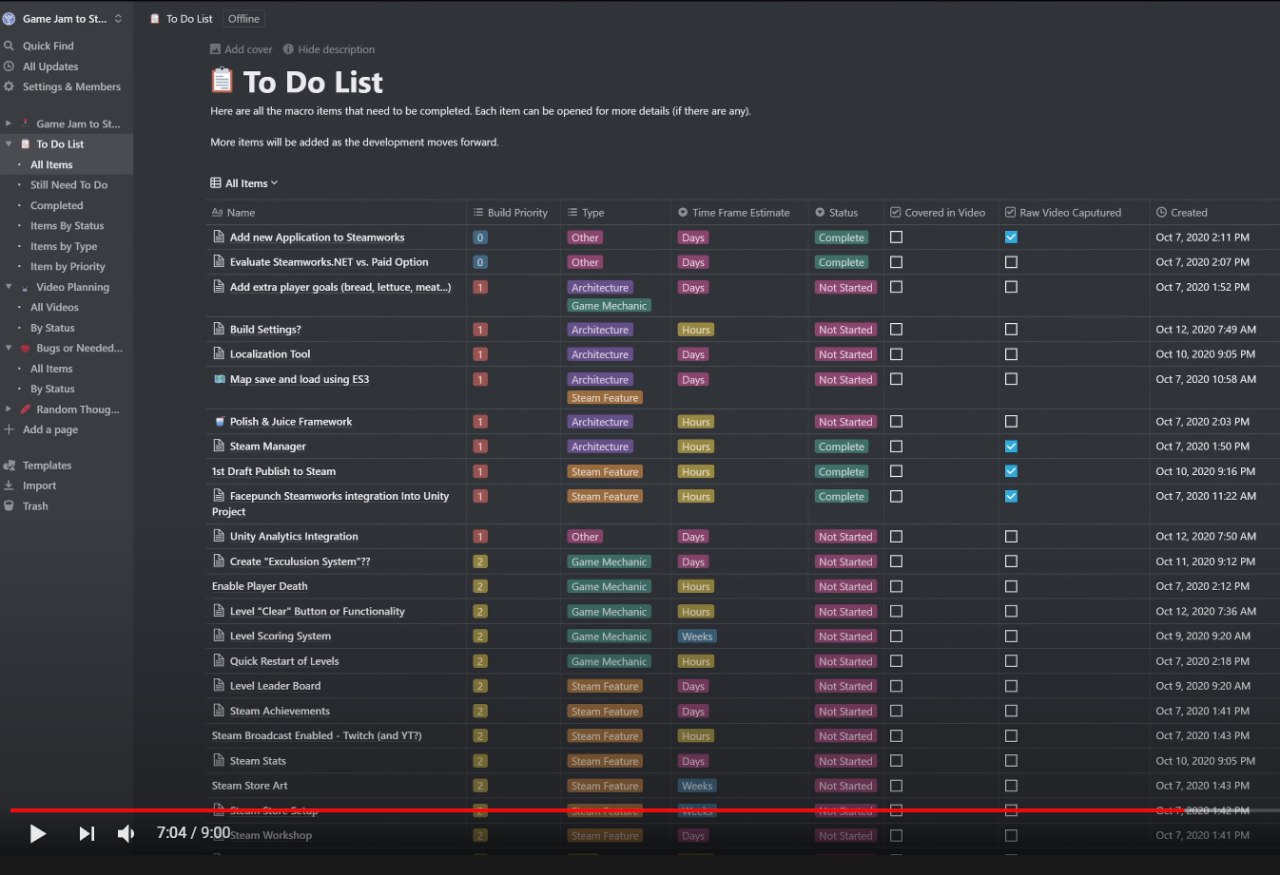Check Raw Video Captured for Evaluate Steamworks.NET row

(1011, 262)
